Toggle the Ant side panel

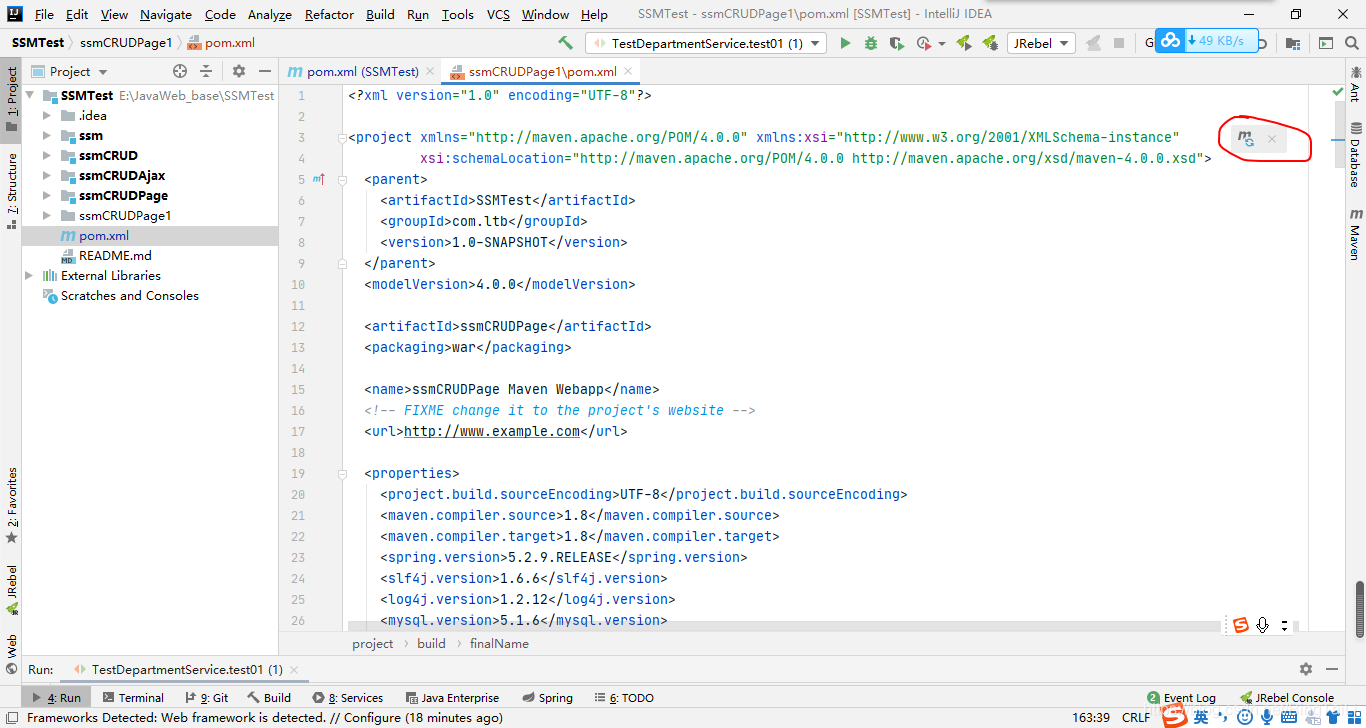click(1355, 84)
